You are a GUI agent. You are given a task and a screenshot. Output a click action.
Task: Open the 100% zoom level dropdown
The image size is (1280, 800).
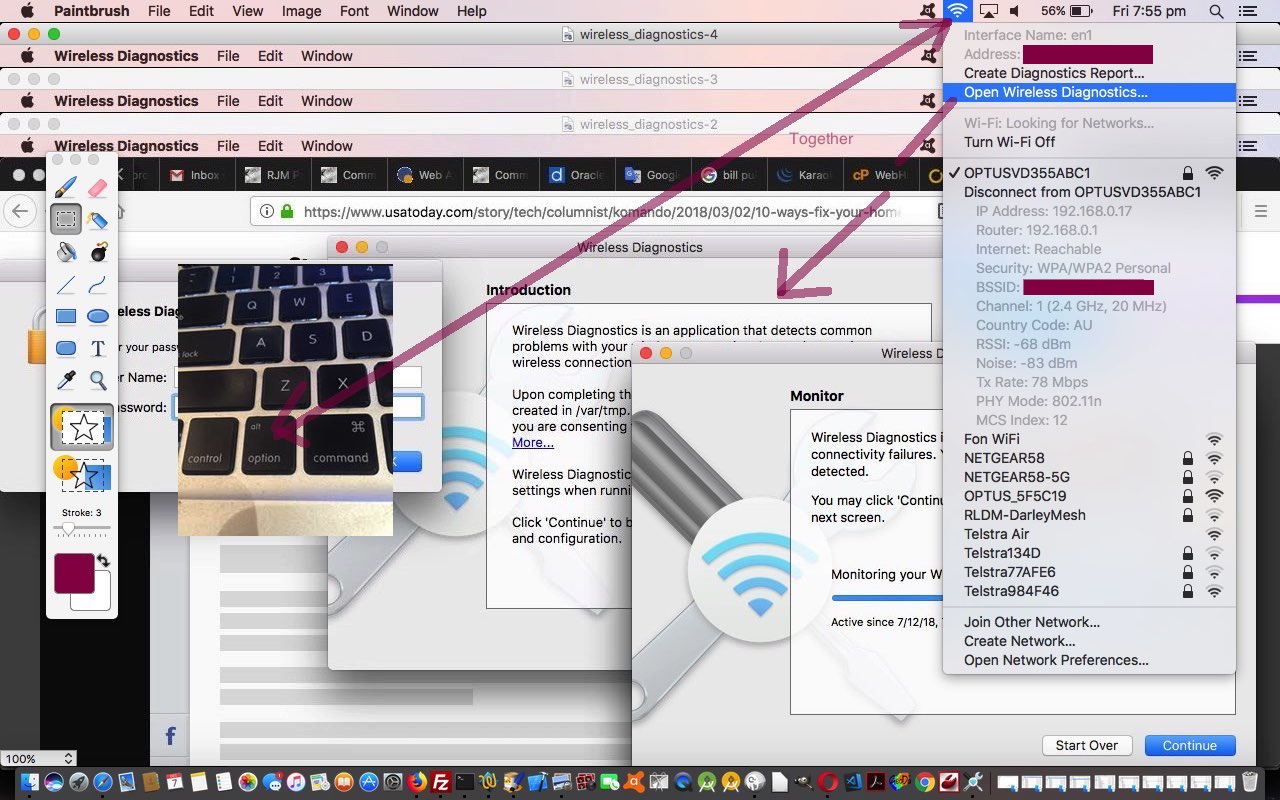click(x=38, y=759)
